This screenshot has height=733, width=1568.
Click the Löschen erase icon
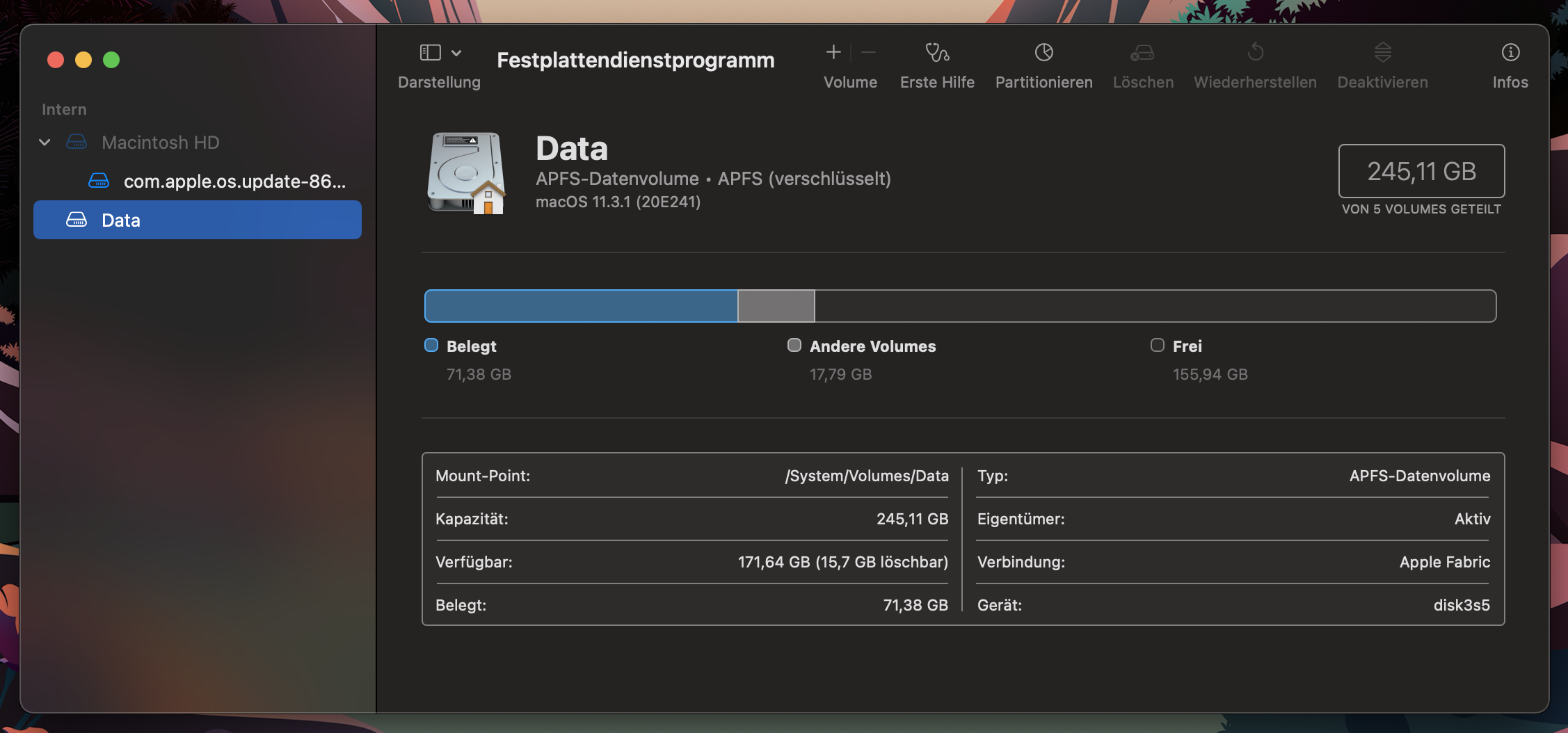tap(1142, 53)
